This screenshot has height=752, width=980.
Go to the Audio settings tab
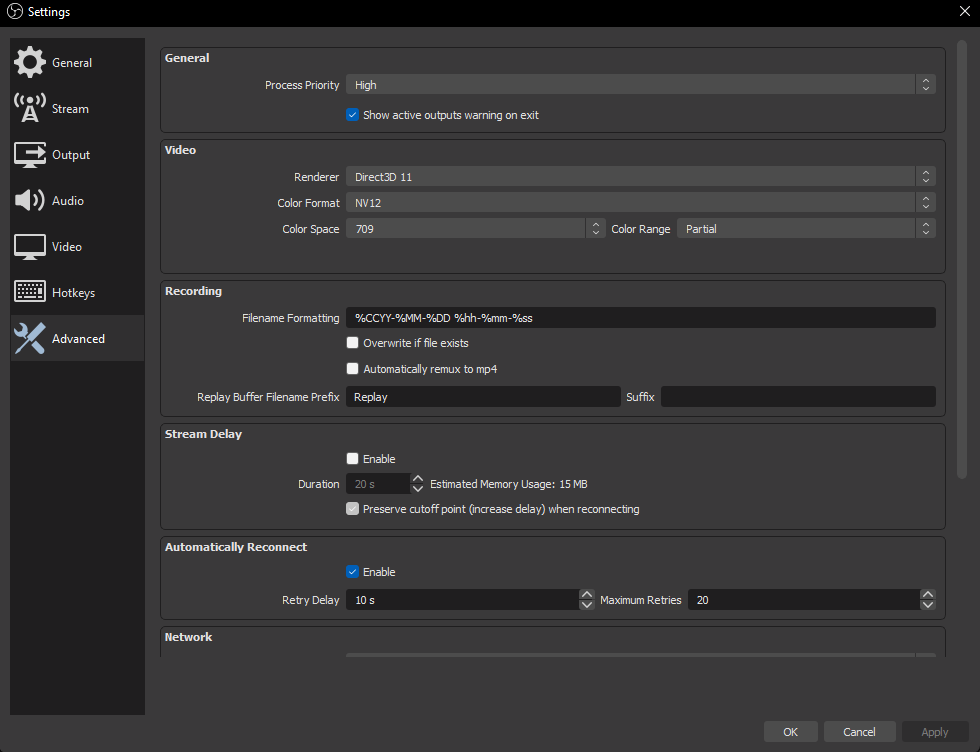tap(78, 201)
